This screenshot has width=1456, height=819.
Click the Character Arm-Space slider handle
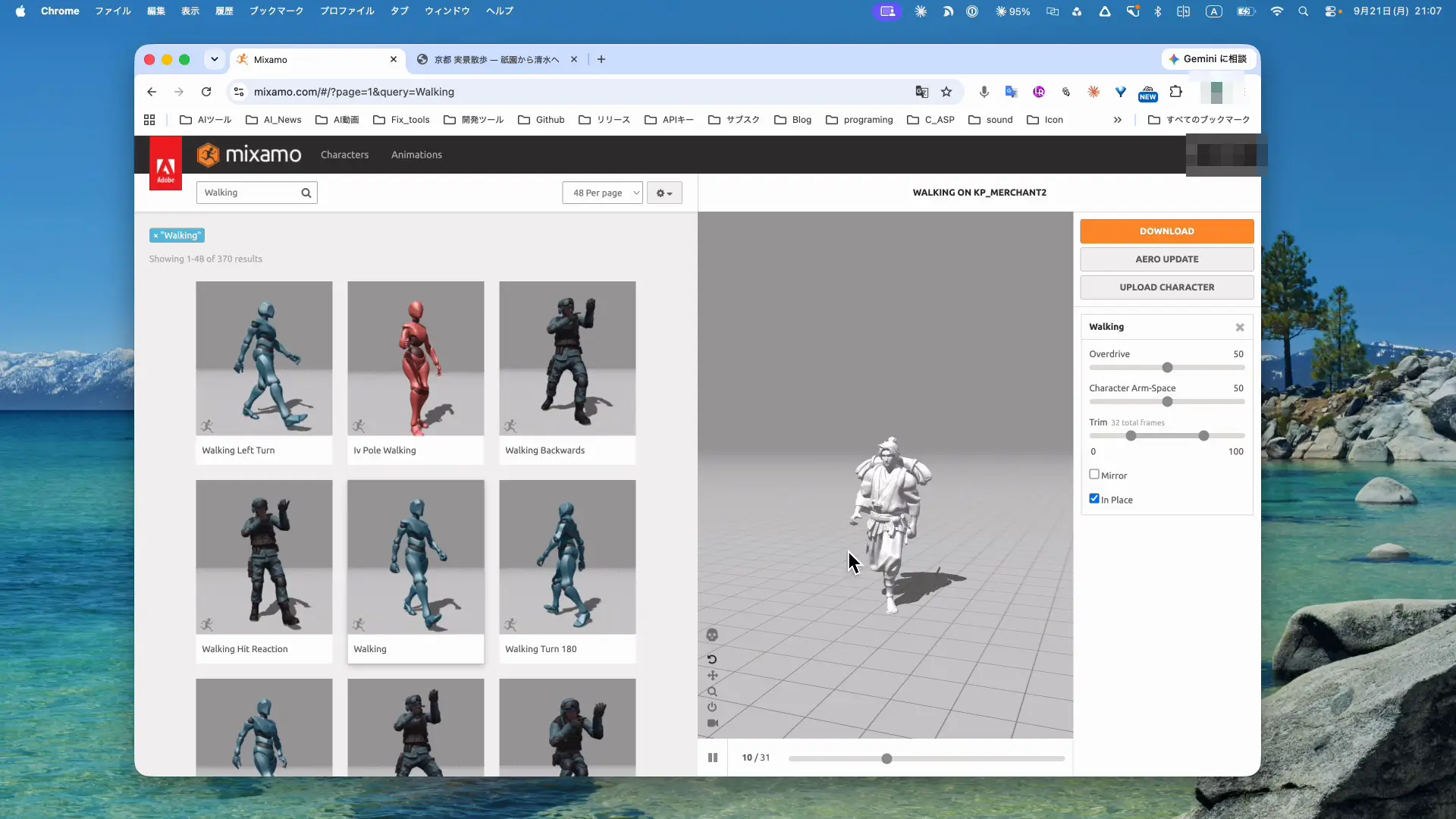[1167, 402]
